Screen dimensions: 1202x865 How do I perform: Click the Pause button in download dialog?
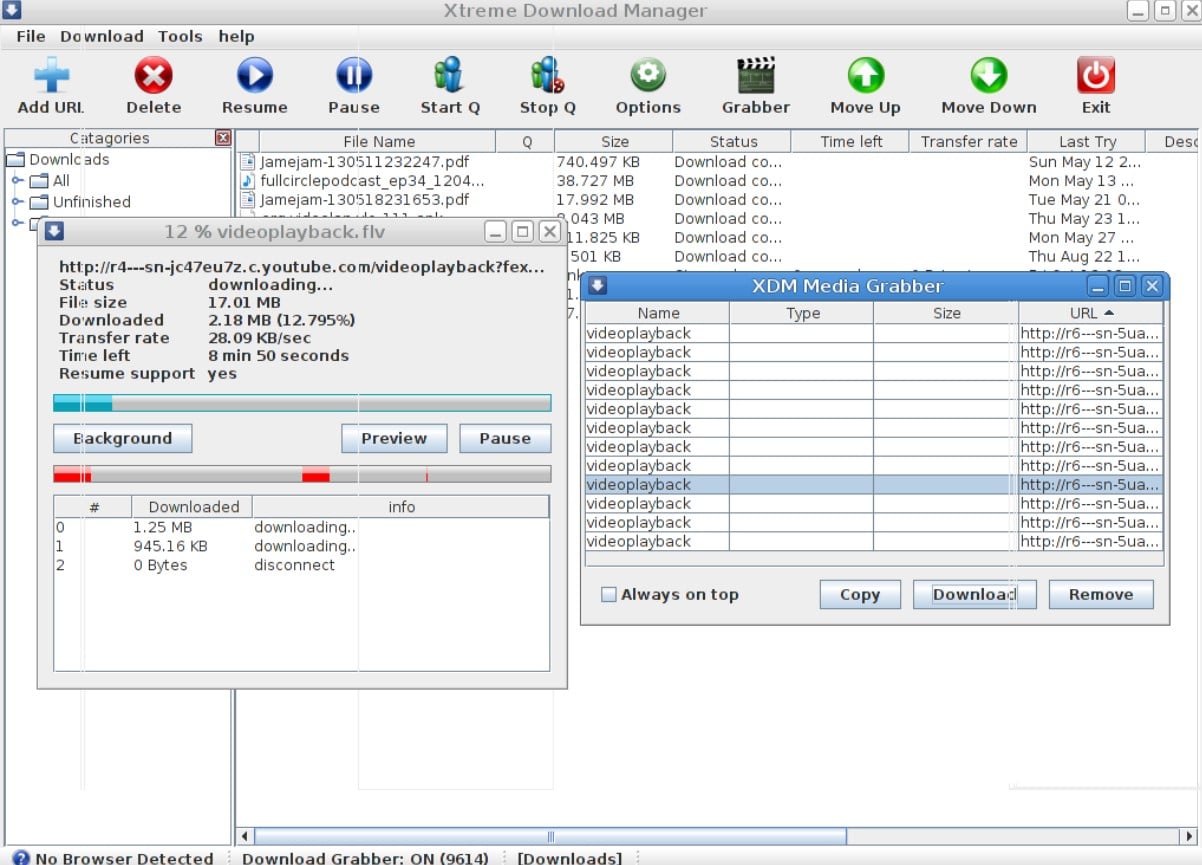click(x=505, y=438)
